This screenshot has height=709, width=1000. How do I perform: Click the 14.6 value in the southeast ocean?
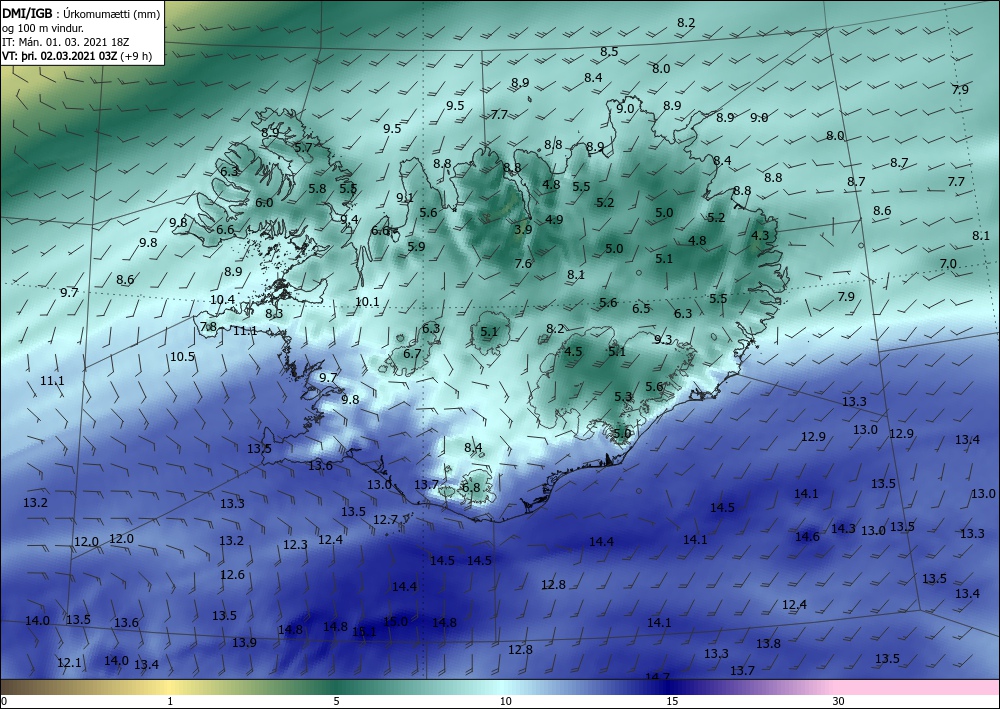(x=807, y=536)
